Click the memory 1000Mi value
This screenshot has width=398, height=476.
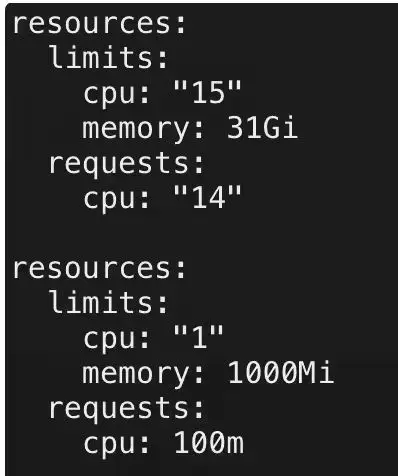click(280, 373)
